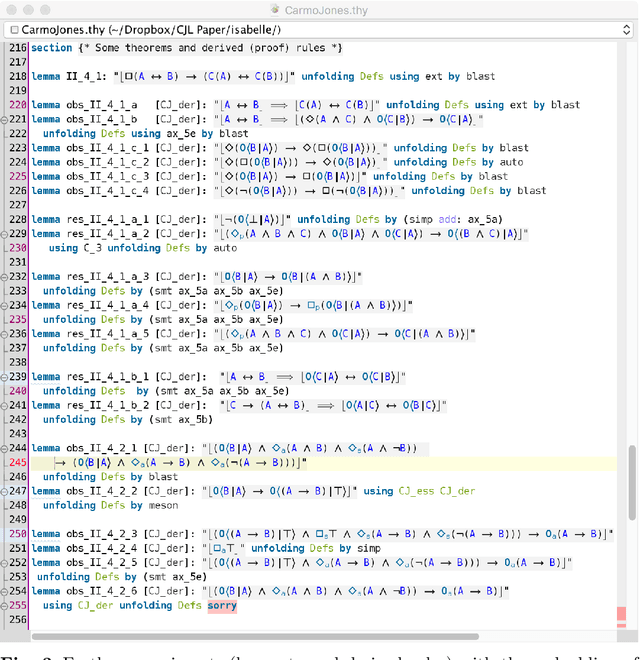This screenshot has height=660, width=640.
Task: Collapse the fold marker at line 254
Action: [x=4, y=592]
